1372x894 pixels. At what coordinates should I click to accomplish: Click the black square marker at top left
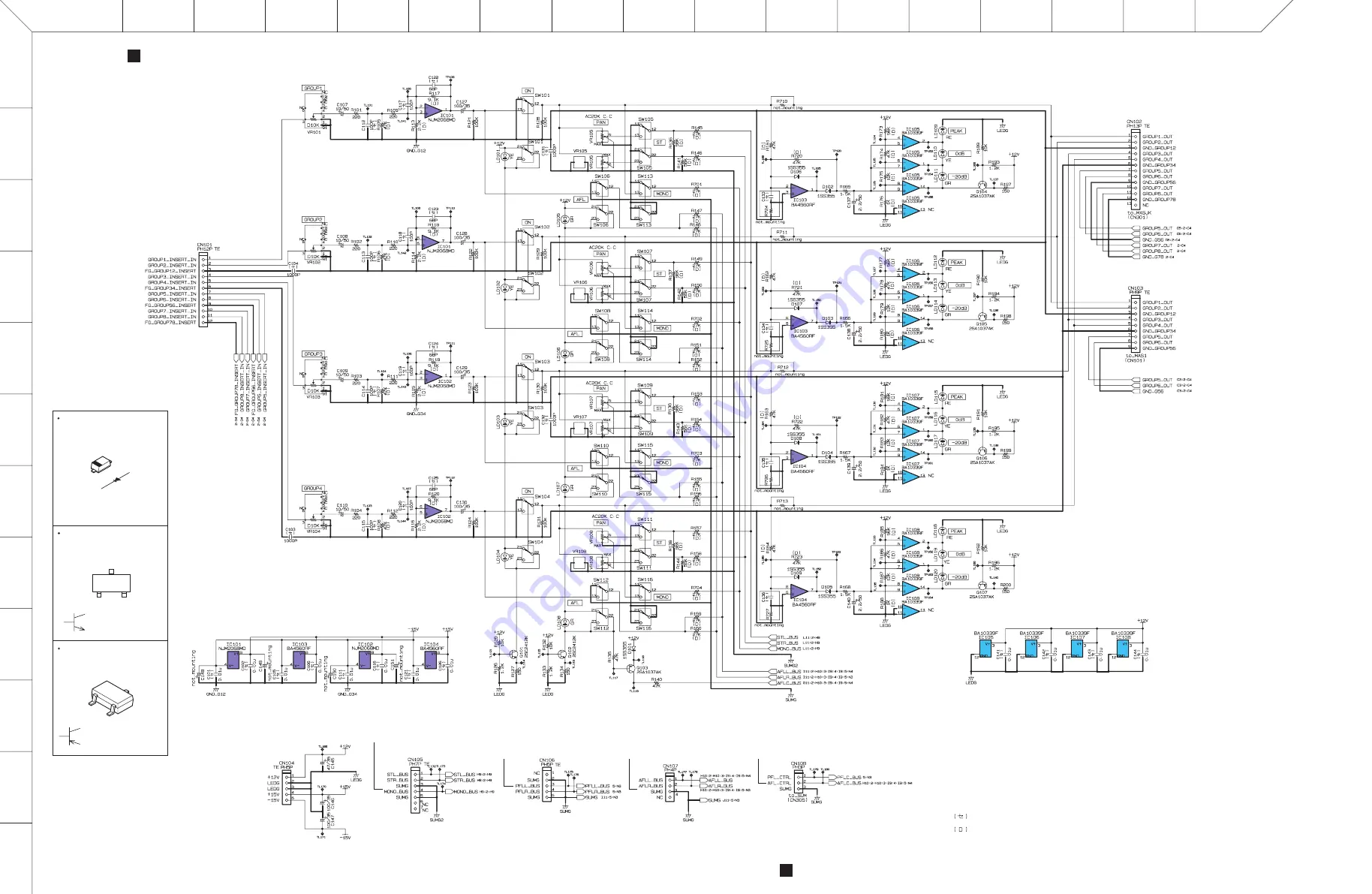click(134, 56)
